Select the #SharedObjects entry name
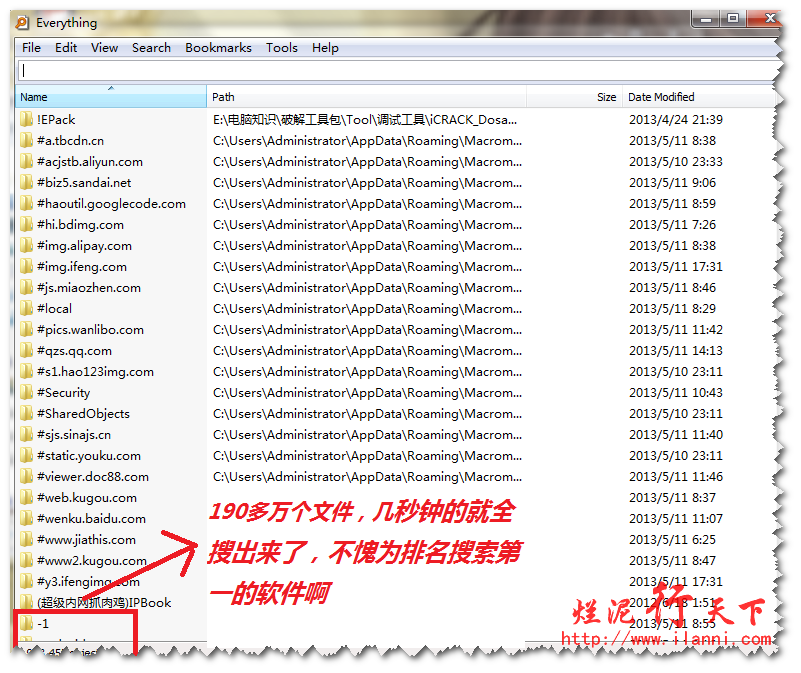 [83, 414]
